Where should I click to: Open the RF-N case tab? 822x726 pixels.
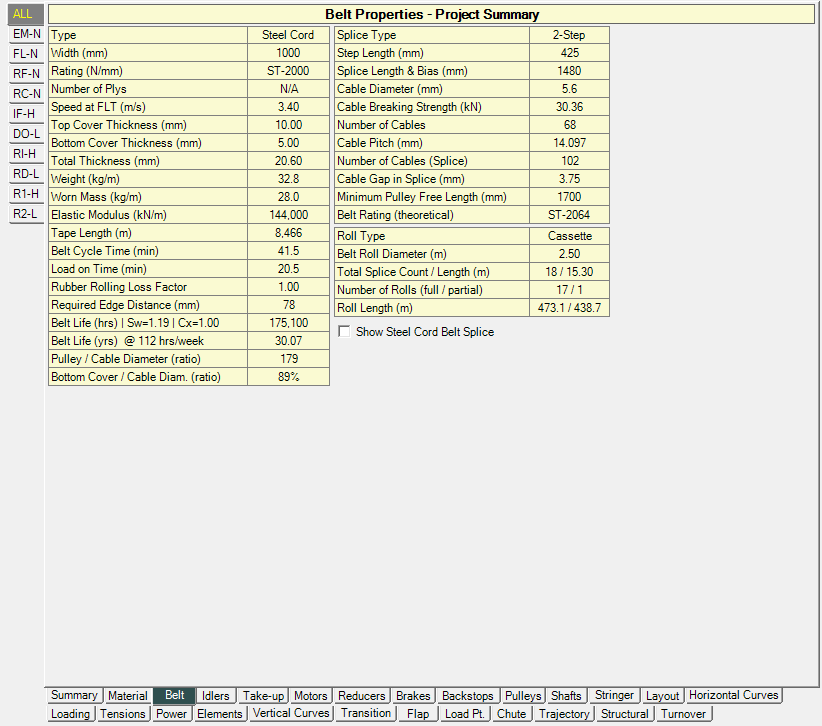26,74
